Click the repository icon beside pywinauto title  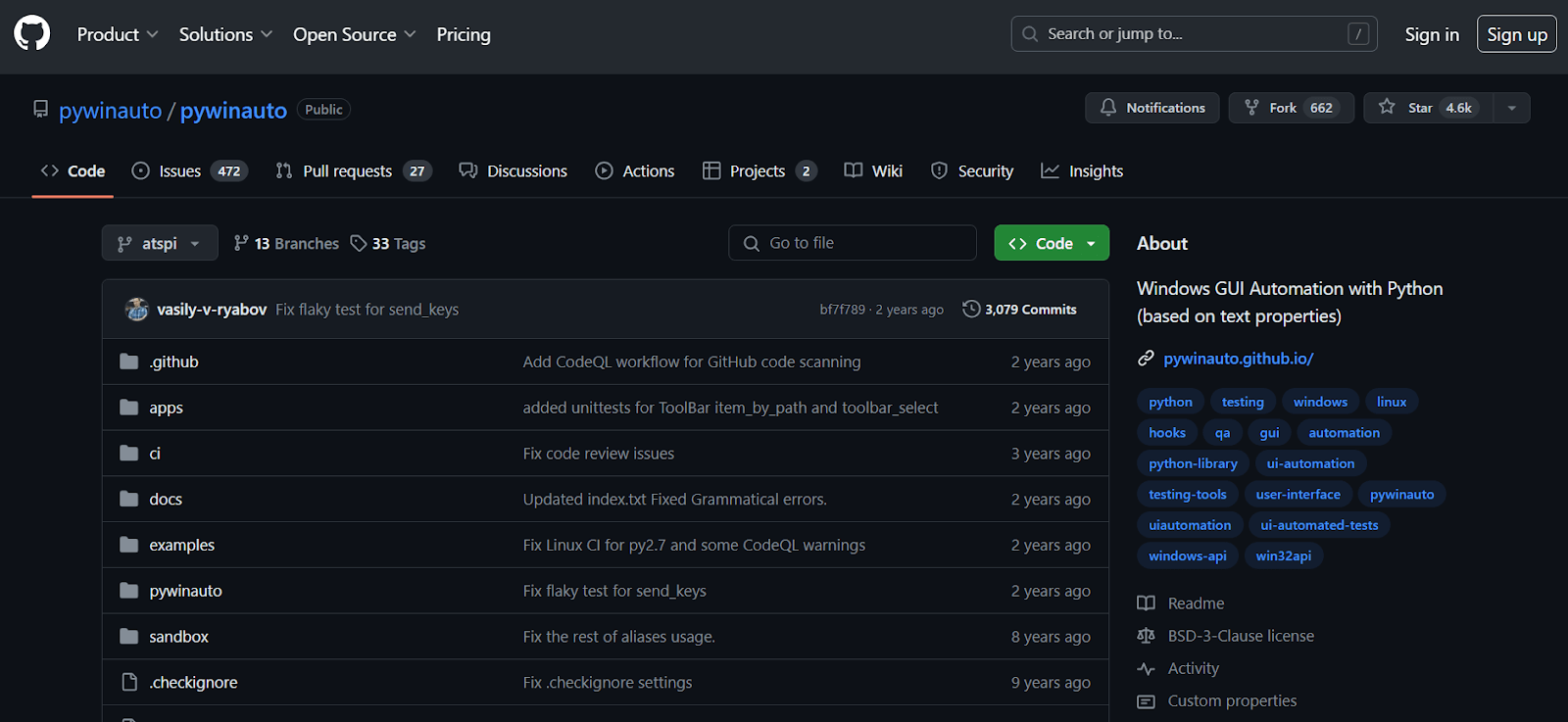pyautogui.click(x=40, y=109)
